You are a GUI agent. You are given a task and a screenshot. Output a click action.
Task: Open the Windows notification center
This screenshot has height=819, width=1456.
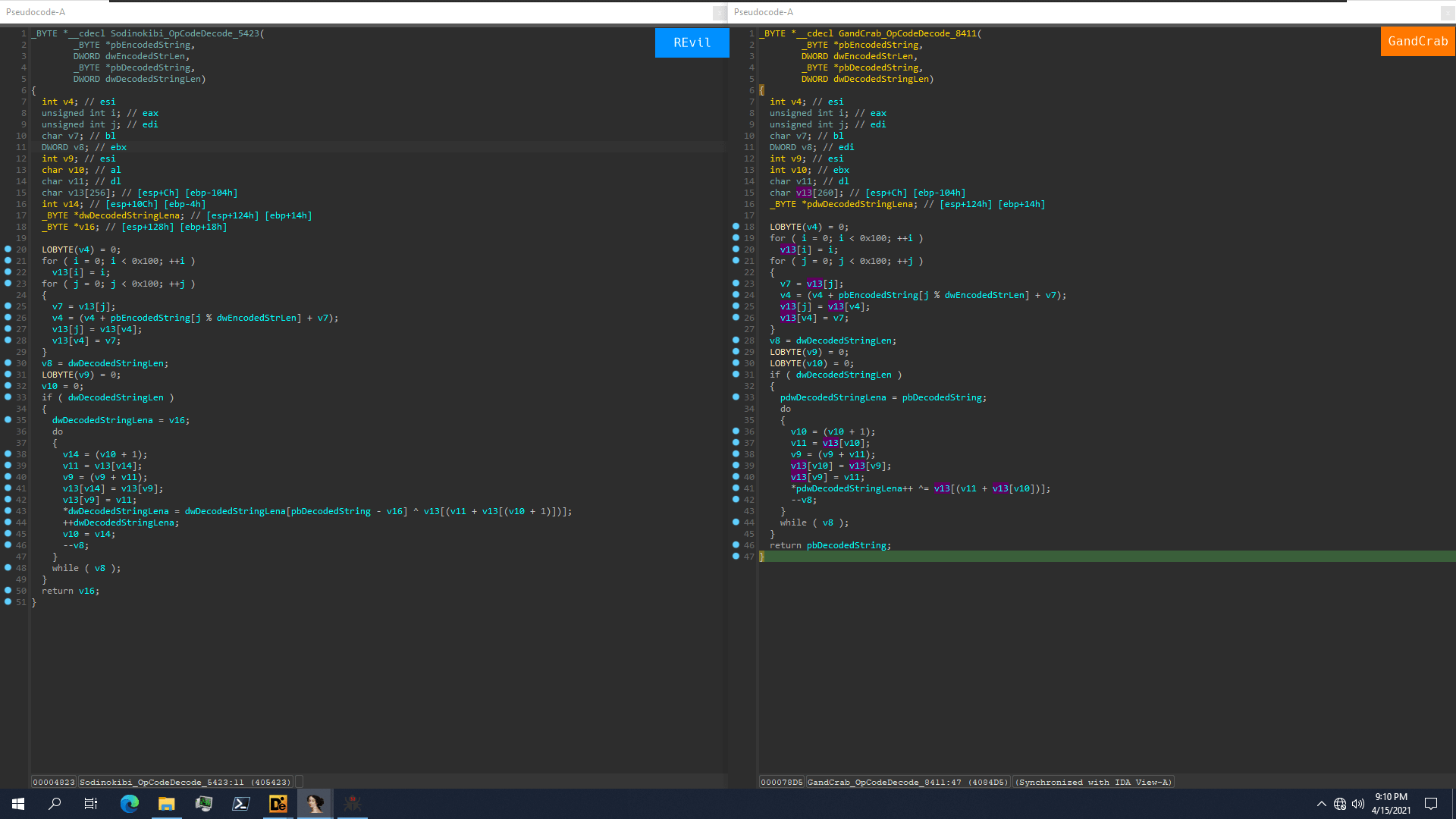pyautogui.click(x=1431, y=804)
